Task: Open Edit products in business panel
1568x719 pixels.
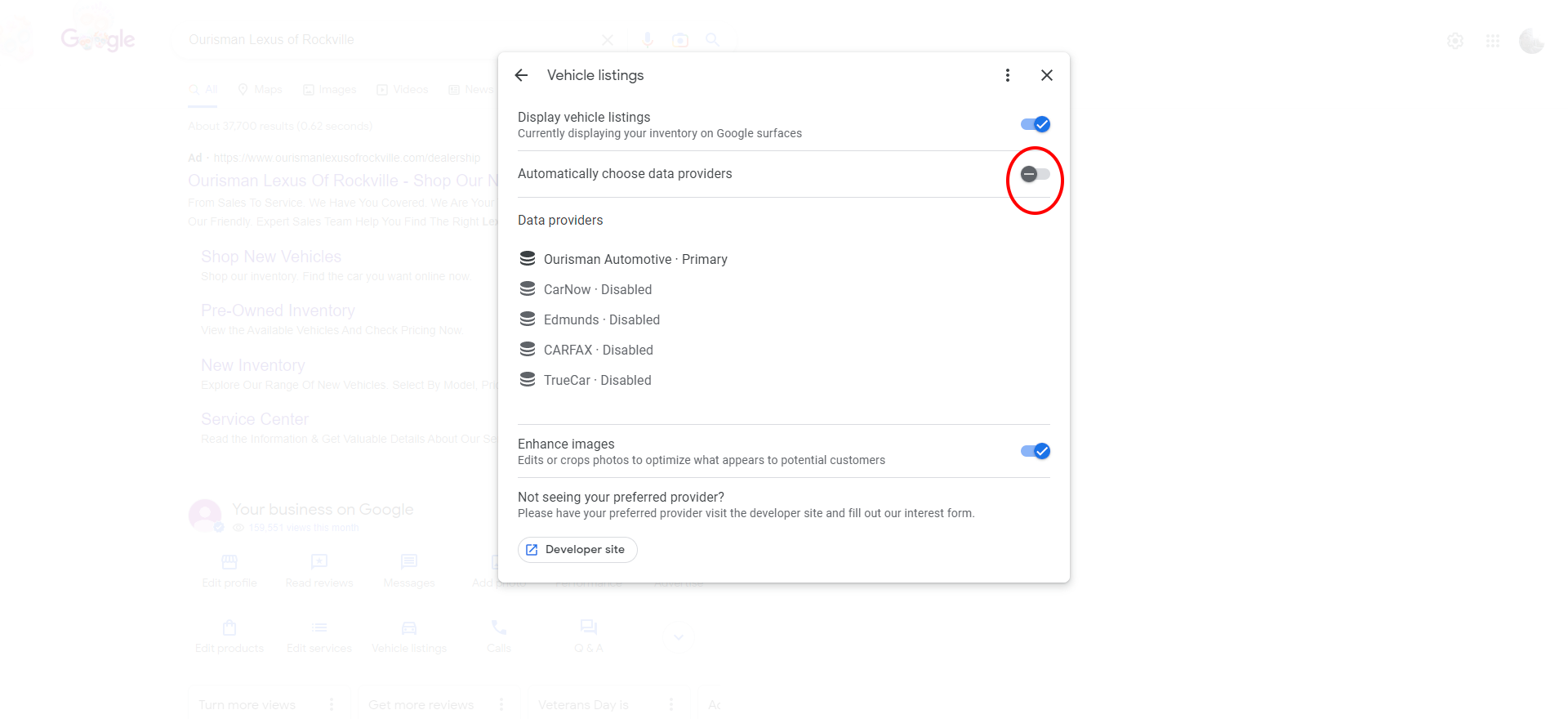Action: pyautogui.click(x=229, y=637)
